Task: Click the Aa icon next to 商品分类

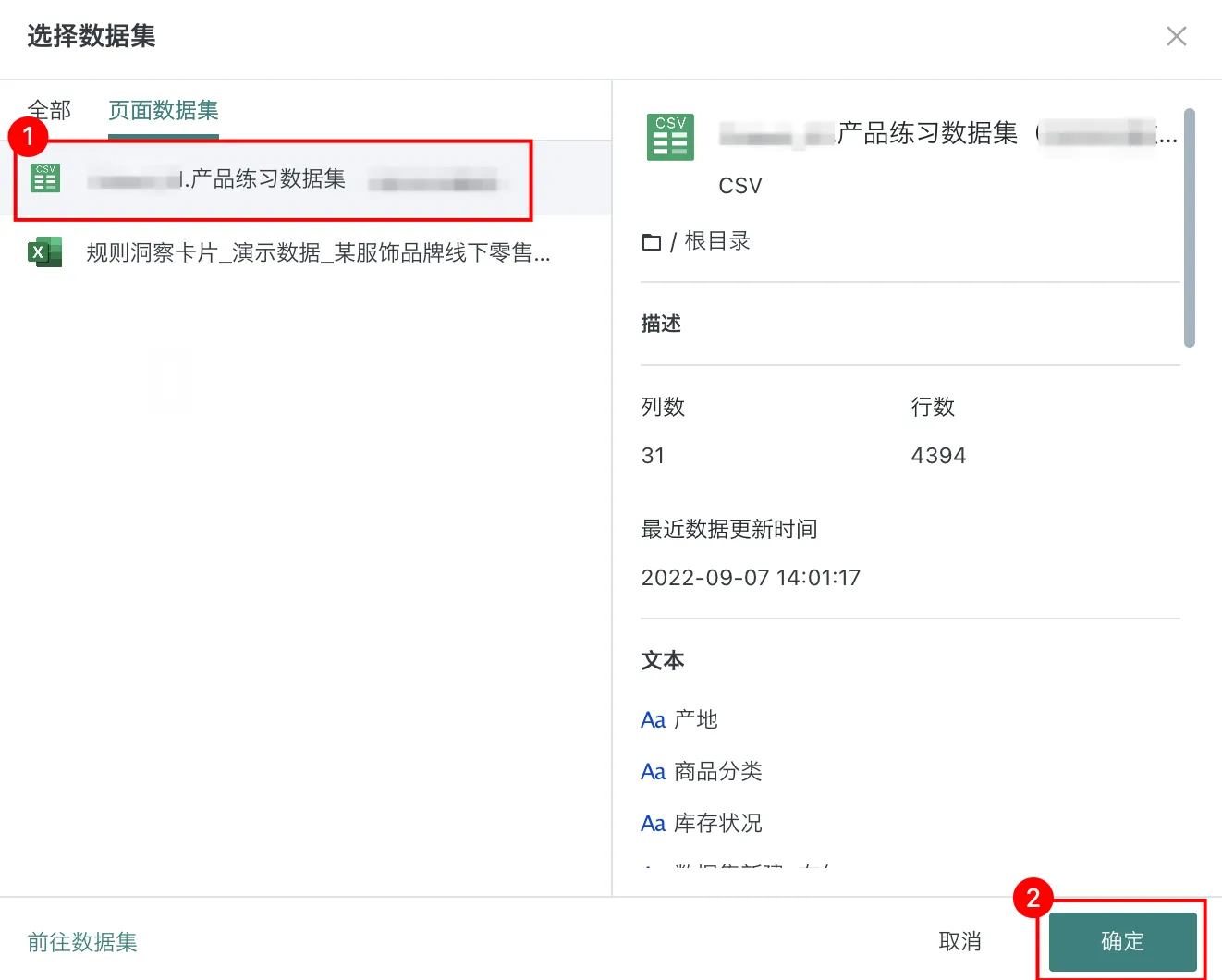Action: click(x=653, y=772)
